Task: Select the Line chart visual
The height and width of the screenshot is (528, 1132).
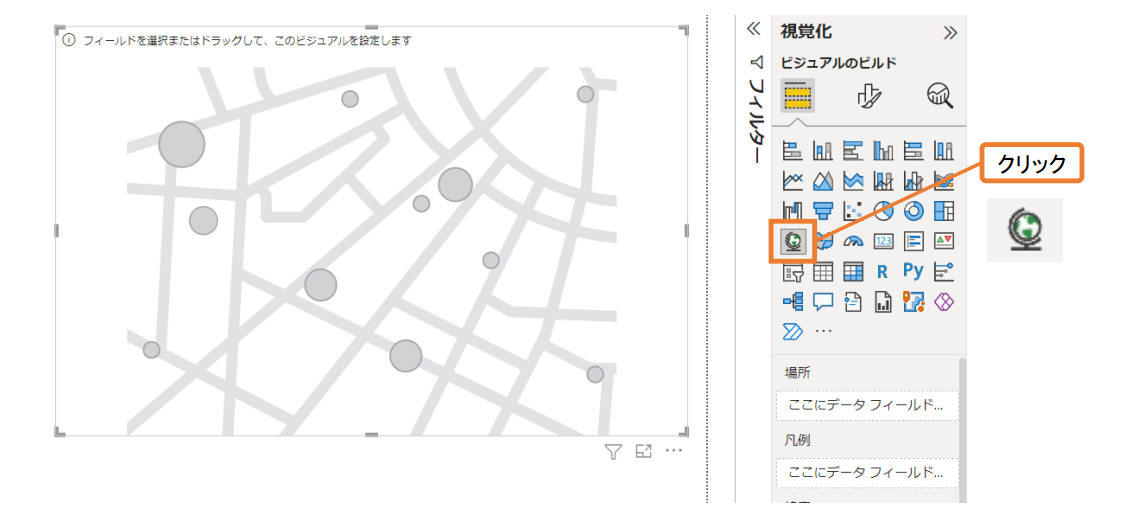Action: [793, 181]
